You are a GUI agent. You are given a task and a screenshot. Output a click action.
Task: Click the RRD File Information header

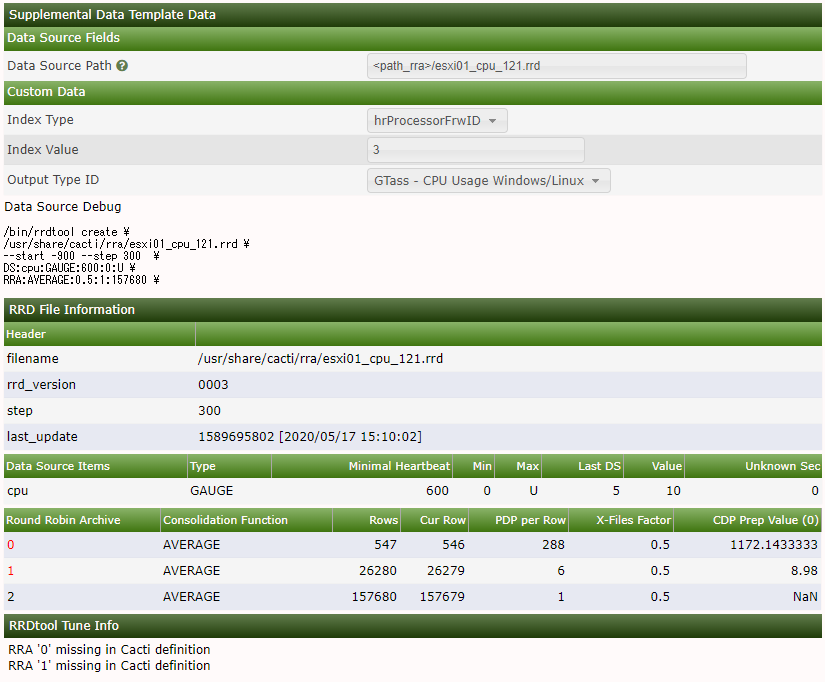(x=412, y=309)
